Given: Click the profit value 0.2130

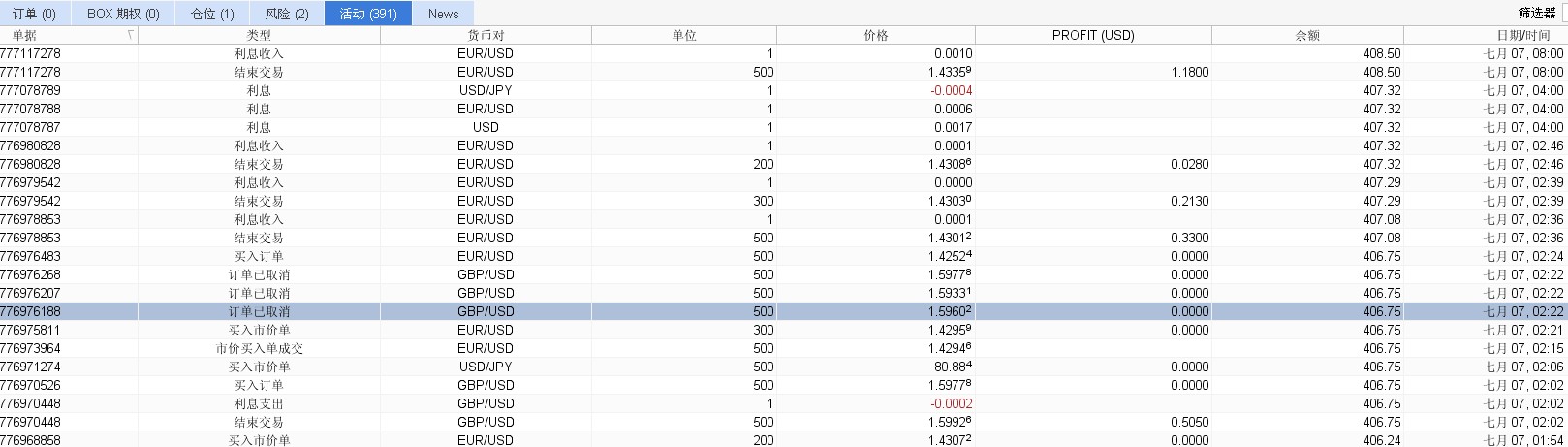Looking at the screenshot, I should pos(1189,201).
